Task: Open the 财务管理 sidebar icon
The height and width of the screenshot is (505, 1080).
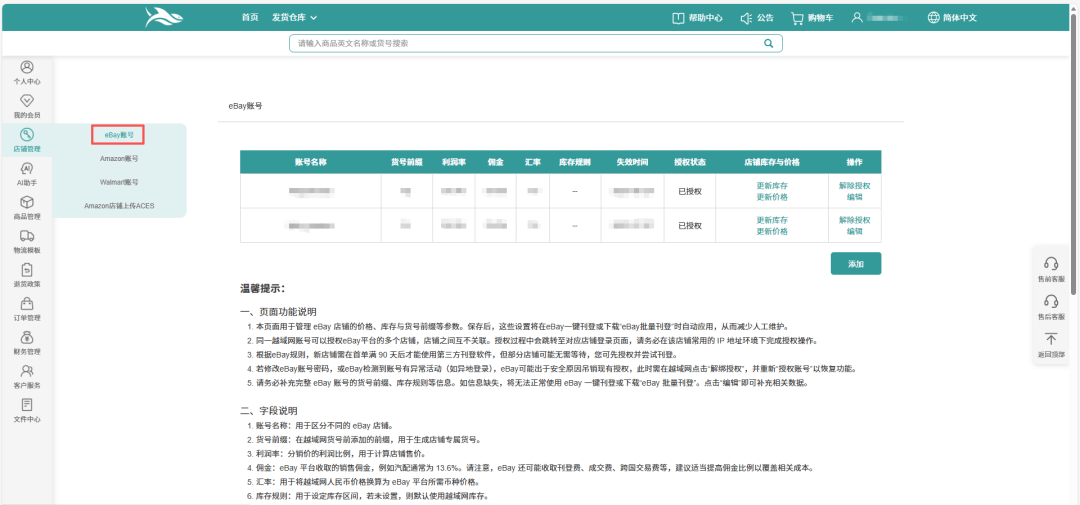Action: coord(27,338)
